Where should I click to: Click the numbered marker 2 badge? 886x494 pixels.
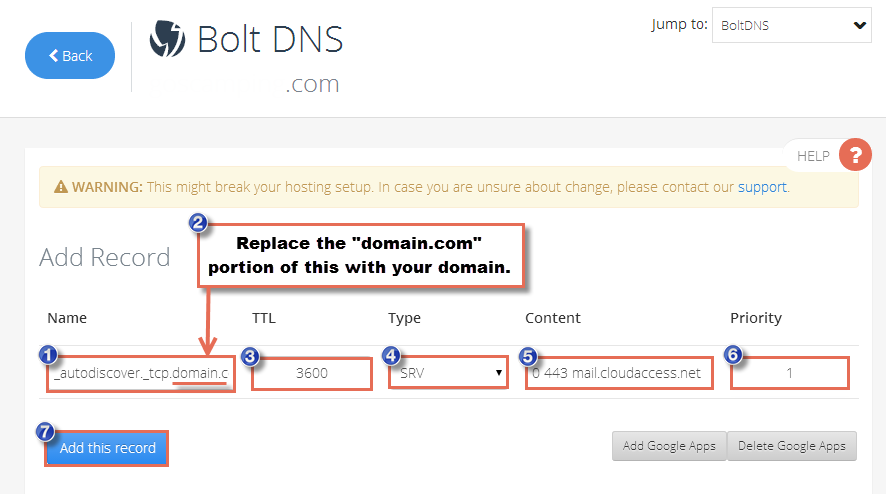coord(198,223)
